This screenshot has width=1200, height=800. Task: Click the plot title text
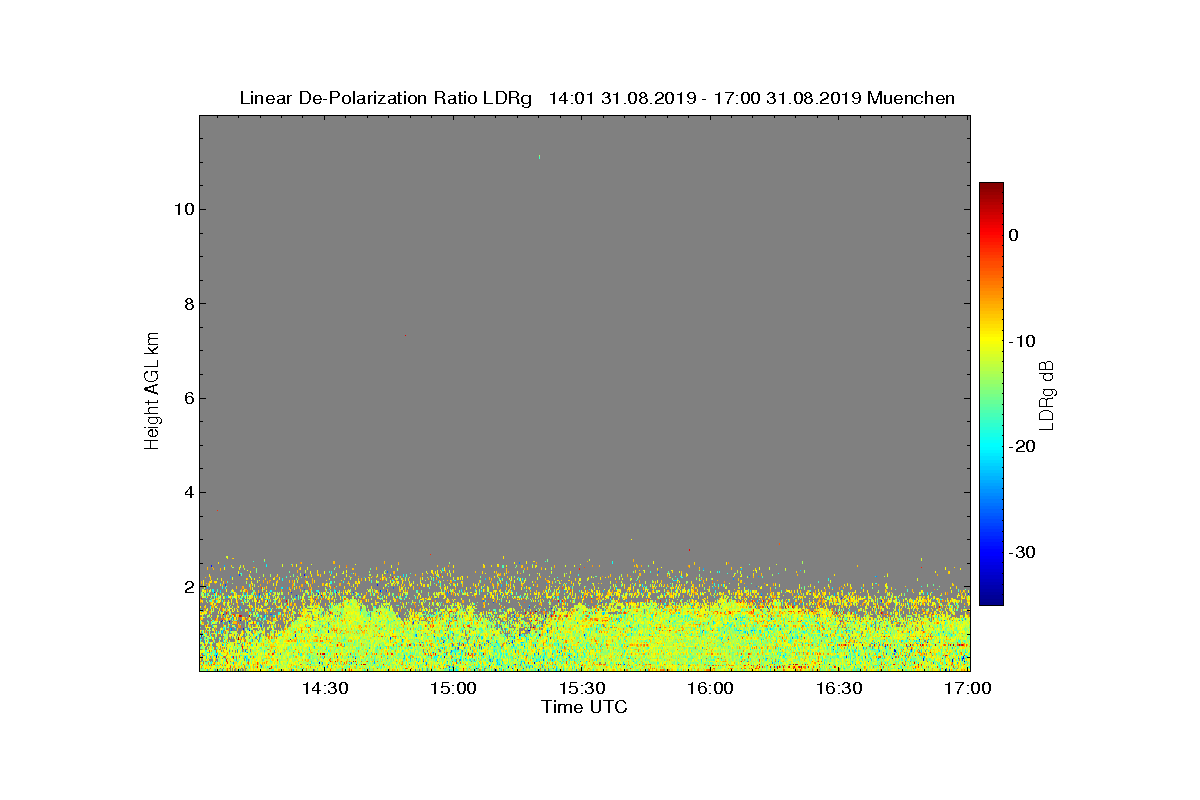[x=597, y=98]
